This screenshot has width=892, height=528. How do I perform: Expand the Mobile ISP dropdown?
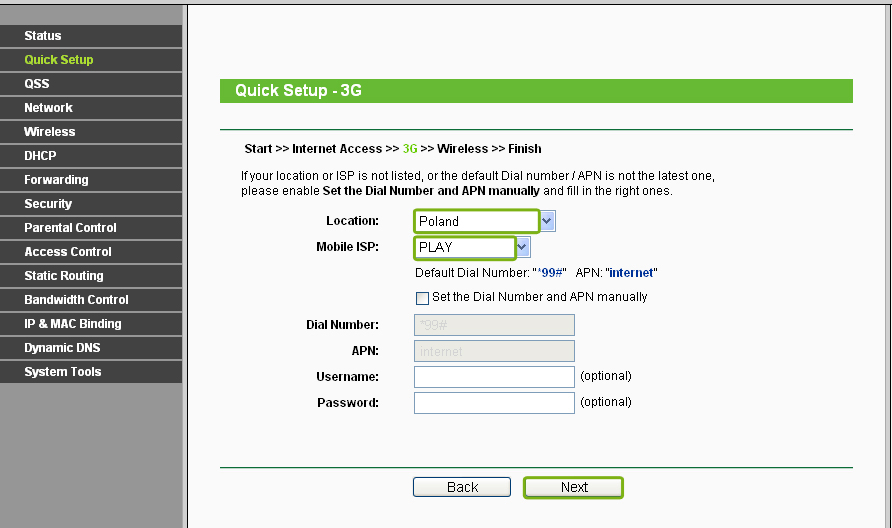coord(522,247)
